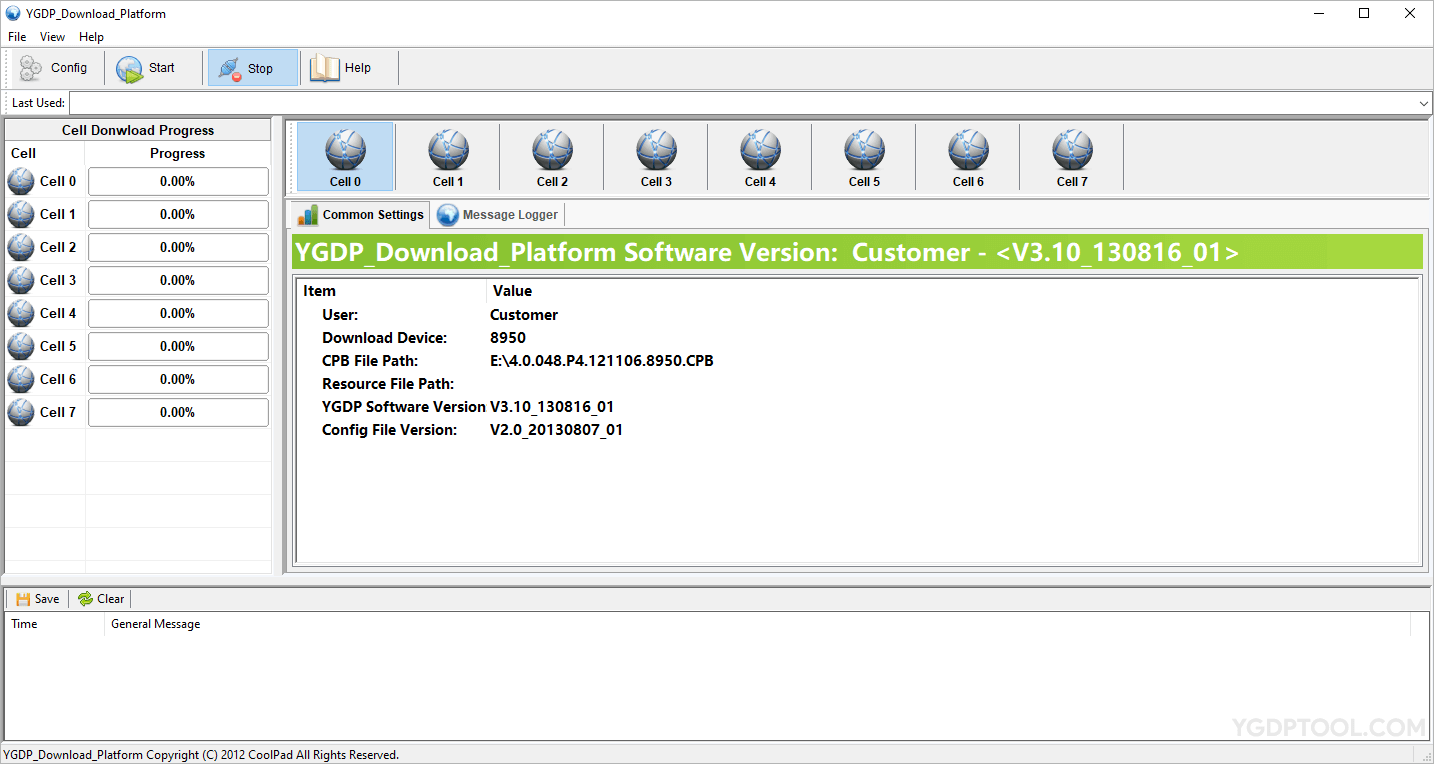
Task: Select the Cell 2 globe icon tab
Action: coord(552,157)
